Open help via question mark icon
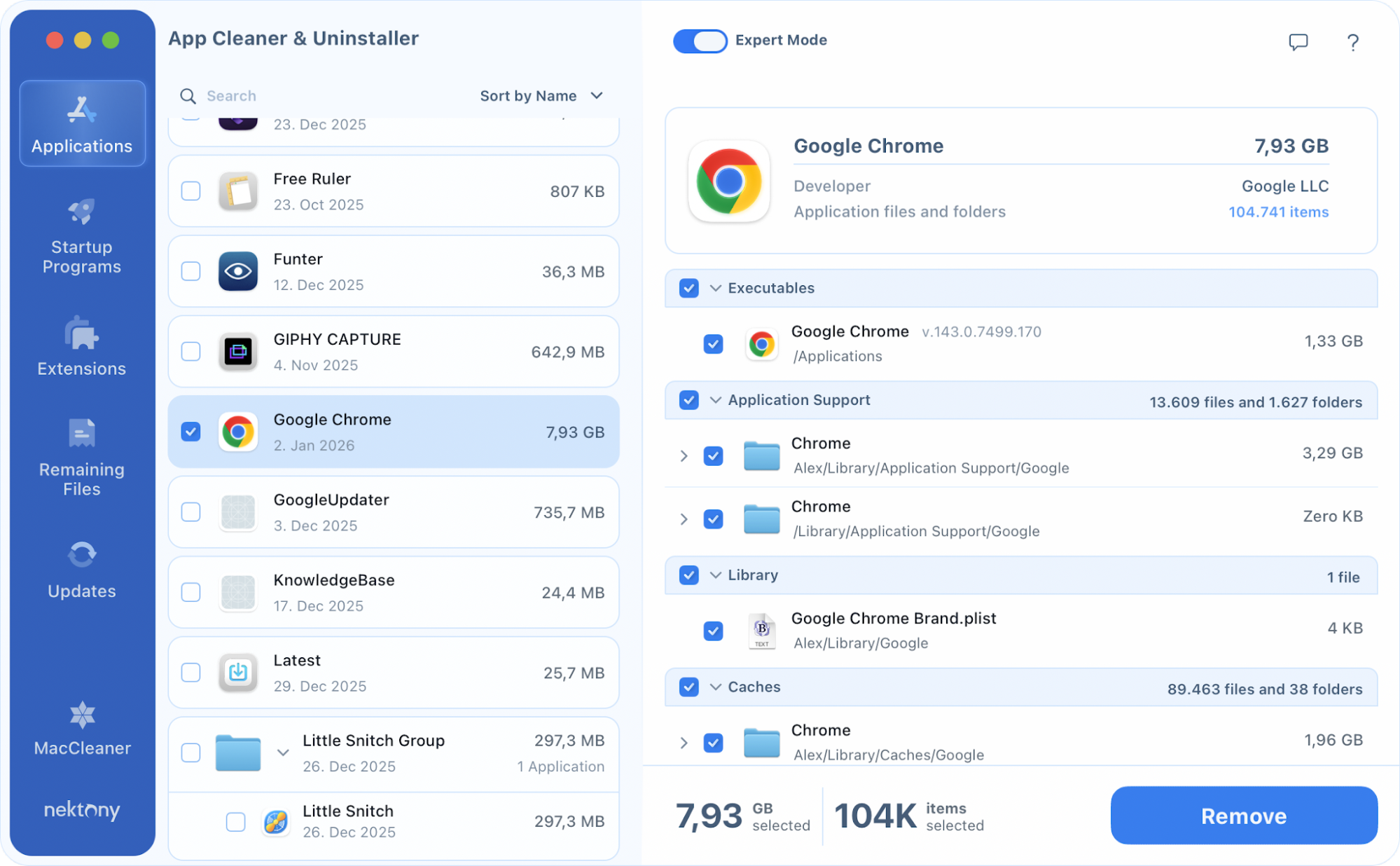Image resolution: width=1400 pixels, height=866 pixels. [1352, 42]
